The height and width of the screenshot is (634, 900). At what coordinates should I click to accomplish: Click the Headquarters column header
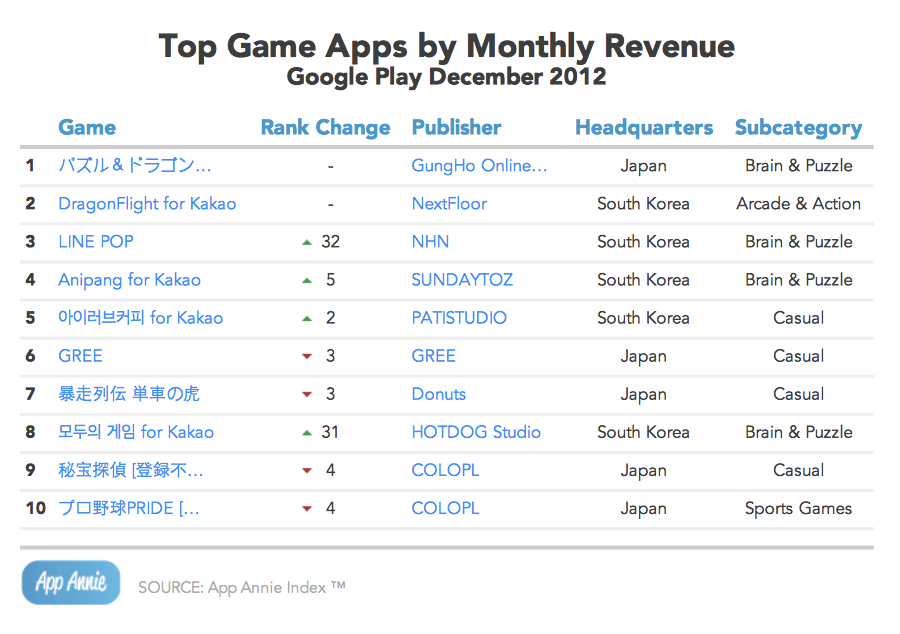(x=644, y=127)
